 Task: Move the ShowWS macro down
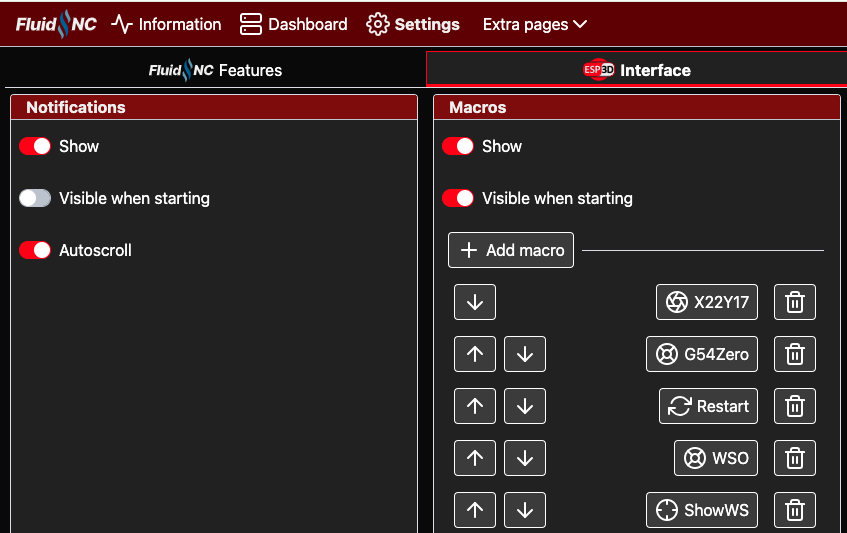tap(525, 510)
